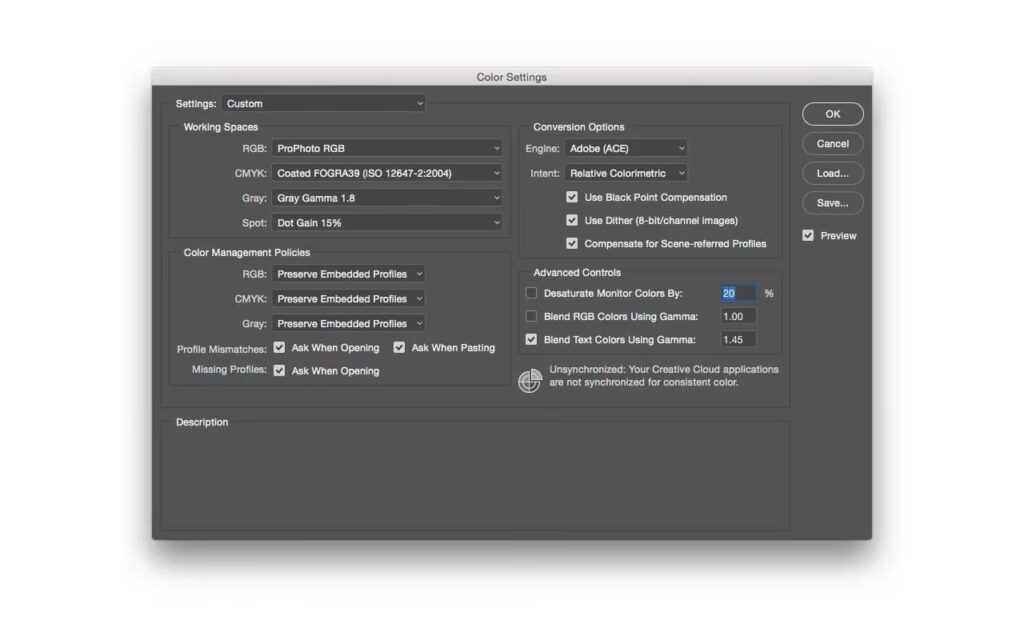Image resolution: width=1024 pixels, height=640 pixels.
Task: Click the Blend Text Colors gamma field
Action: [738, 340]
